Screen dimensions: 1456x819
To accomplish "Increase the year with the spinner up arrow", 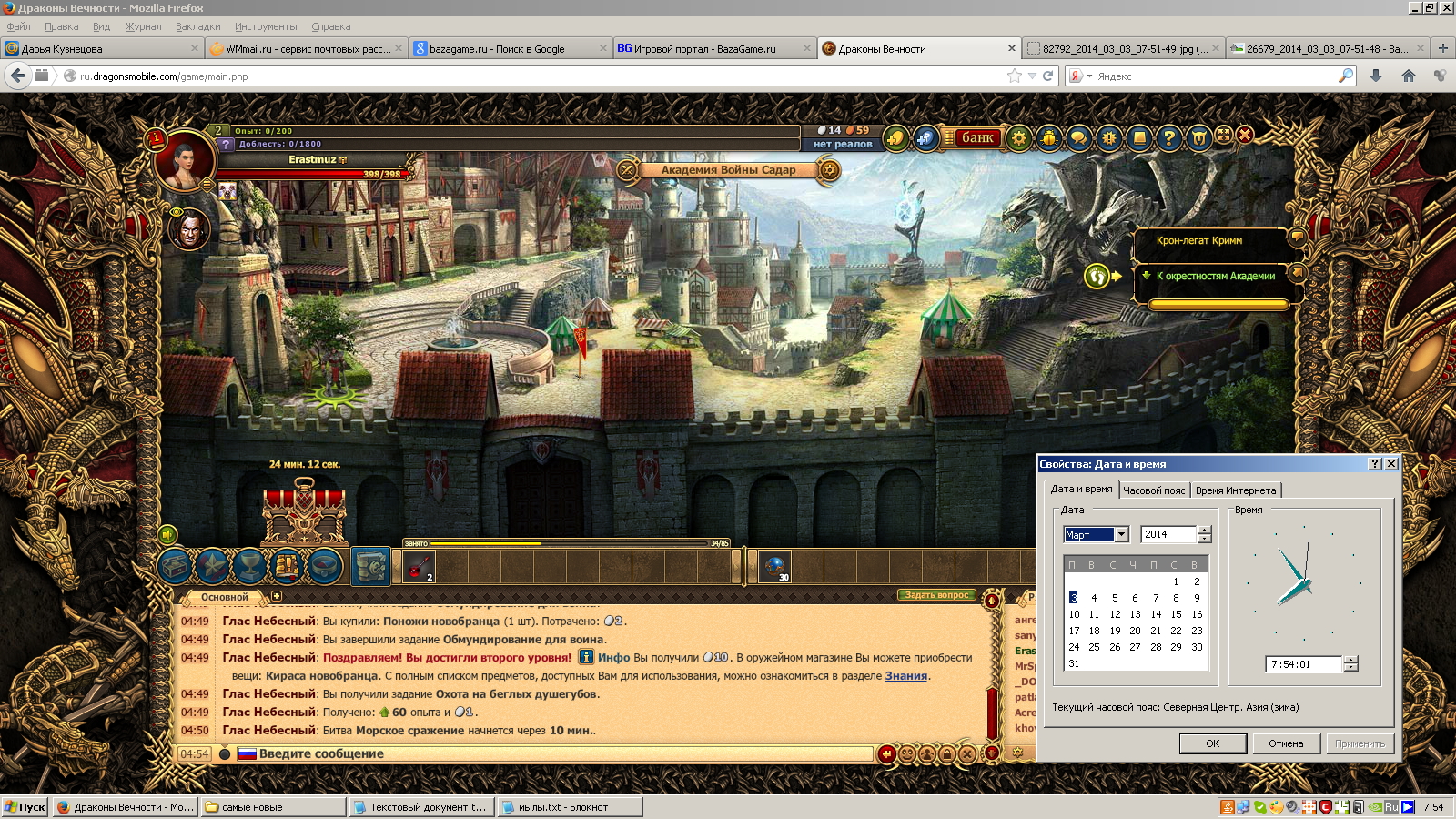I will pos(1205,531).
